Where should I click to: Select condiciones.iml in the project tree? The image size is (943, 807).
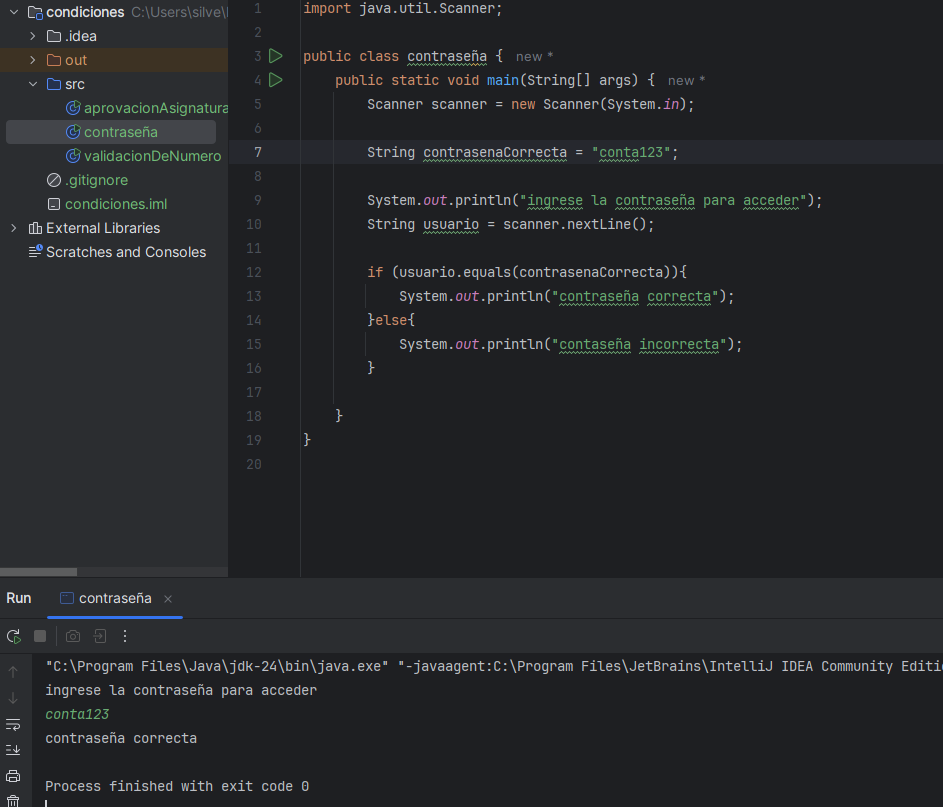click(116, 204)
